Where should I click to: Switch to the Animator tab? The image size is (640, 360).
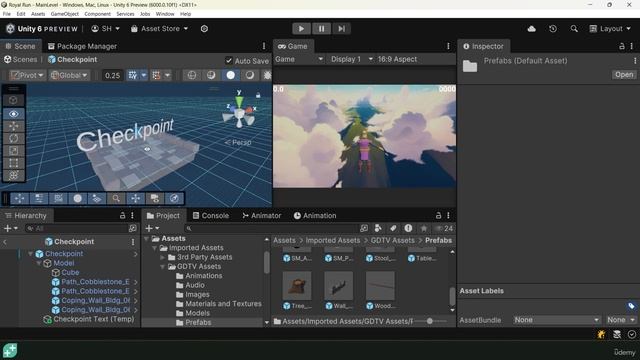[262, 216]
